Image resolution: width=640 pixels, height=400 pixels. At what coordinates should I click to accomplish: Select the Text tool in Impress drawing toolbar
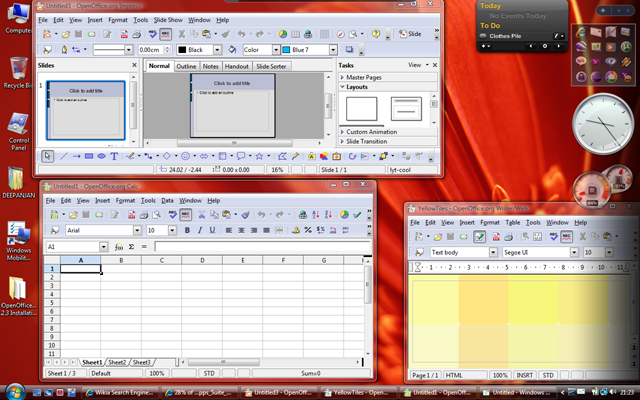tap(114, 156)
